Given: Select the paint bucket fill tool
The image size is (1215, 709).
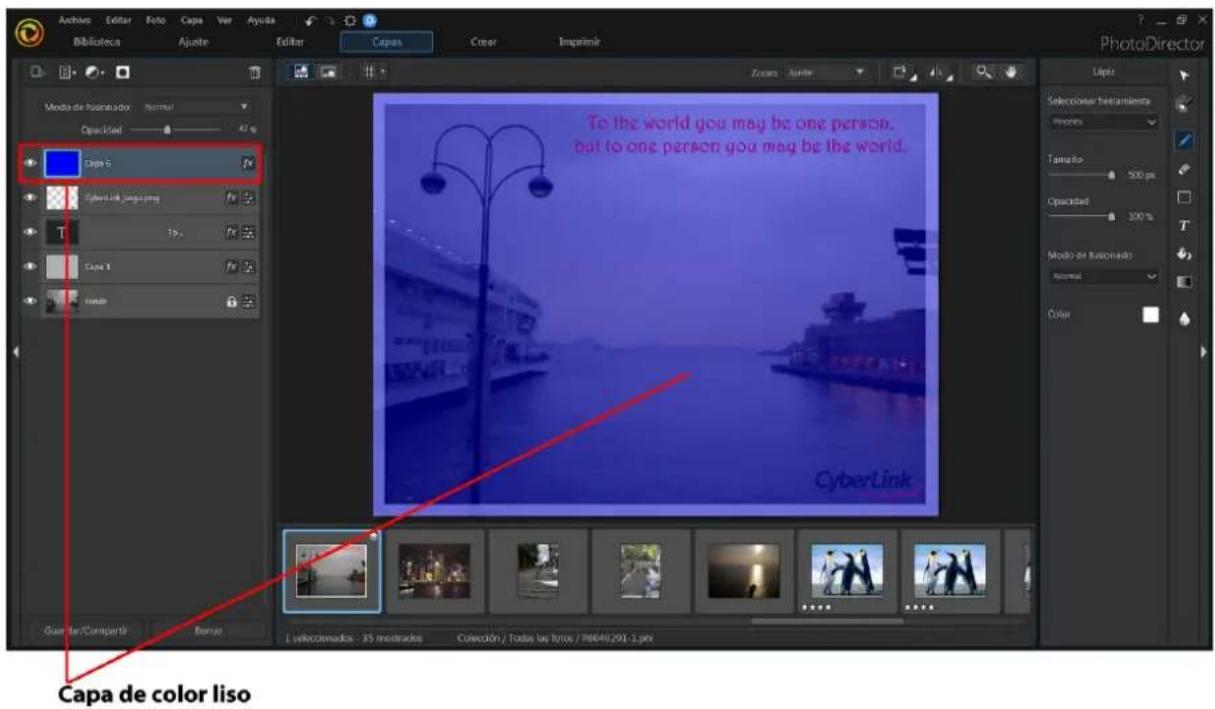Looking at the screenshot, I should pyautogui.click(x=1185, y=255).
